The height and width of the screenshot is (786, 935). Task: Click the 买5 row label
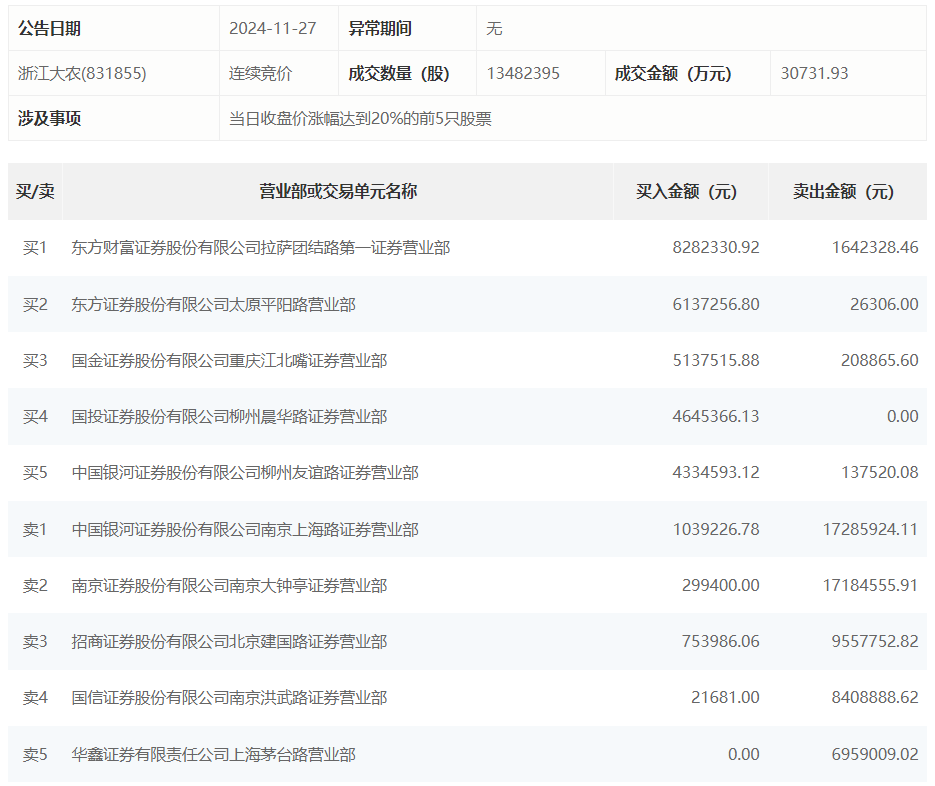click(x=35, y=473)
